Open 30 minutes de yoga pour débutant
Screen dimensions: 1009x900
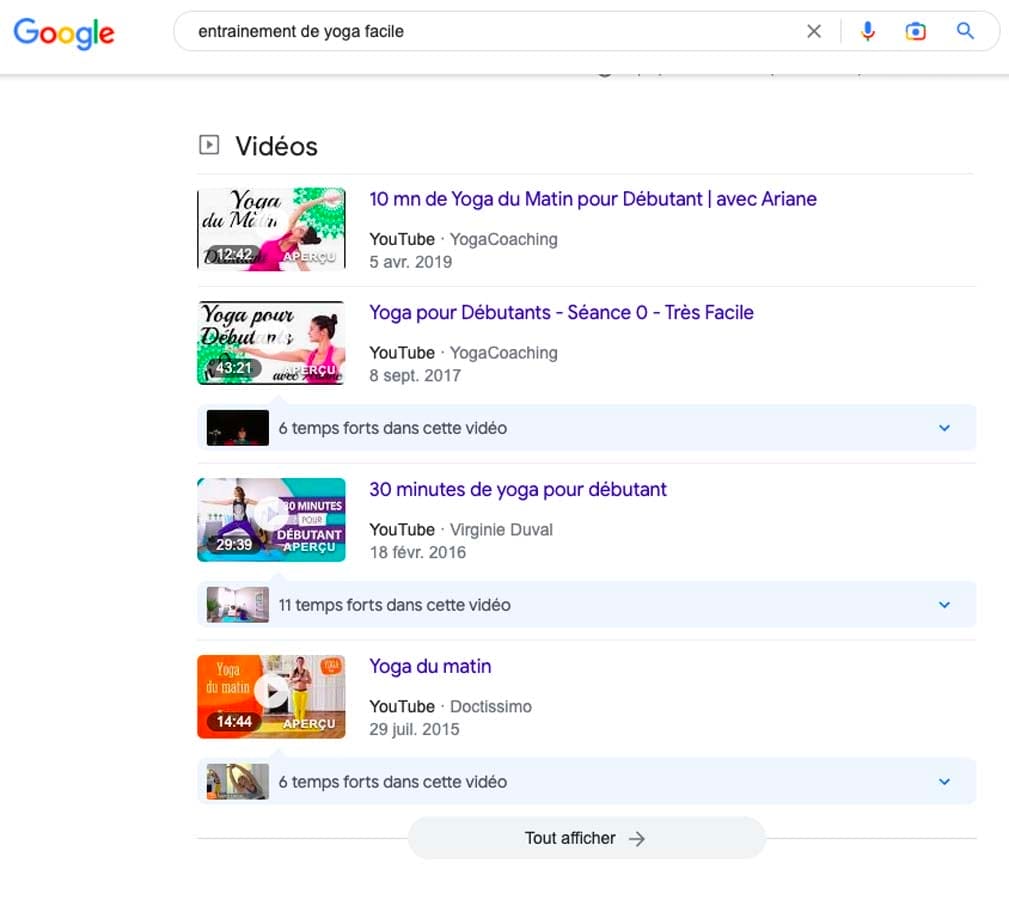point(517,490)
